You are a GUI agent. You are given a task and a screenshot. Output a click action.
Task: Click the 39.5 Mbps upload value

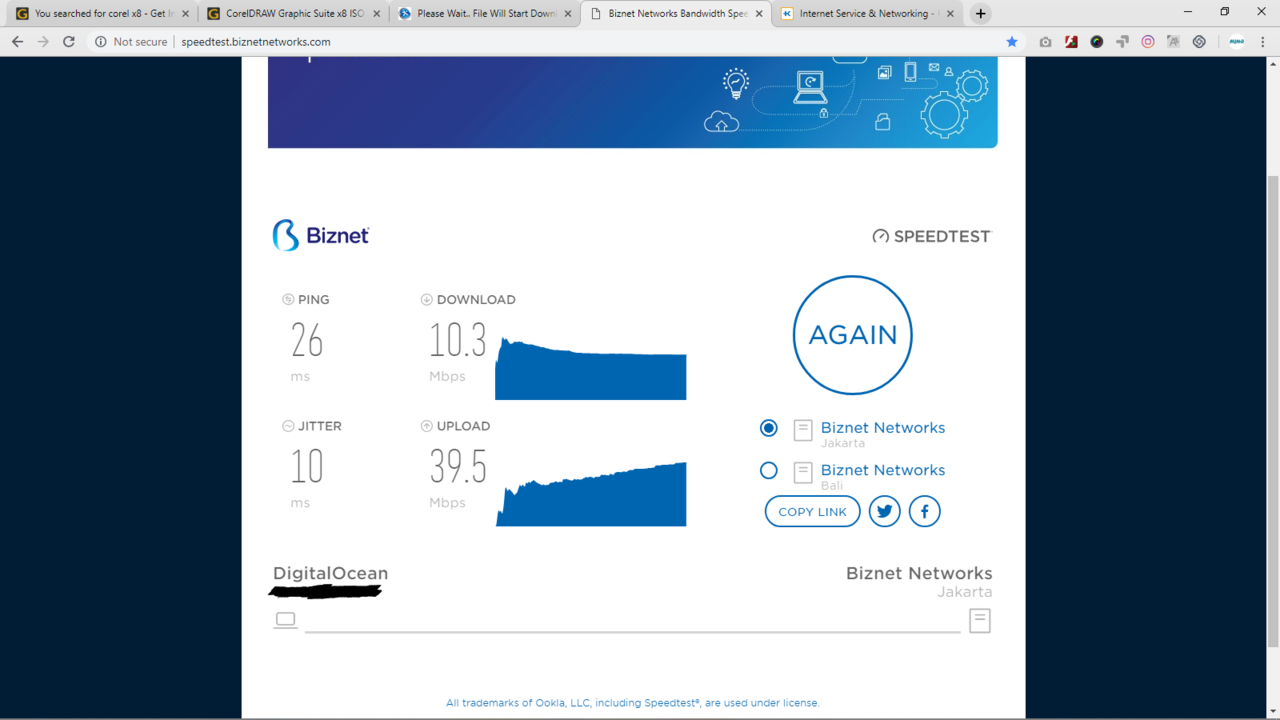(458, 467)
